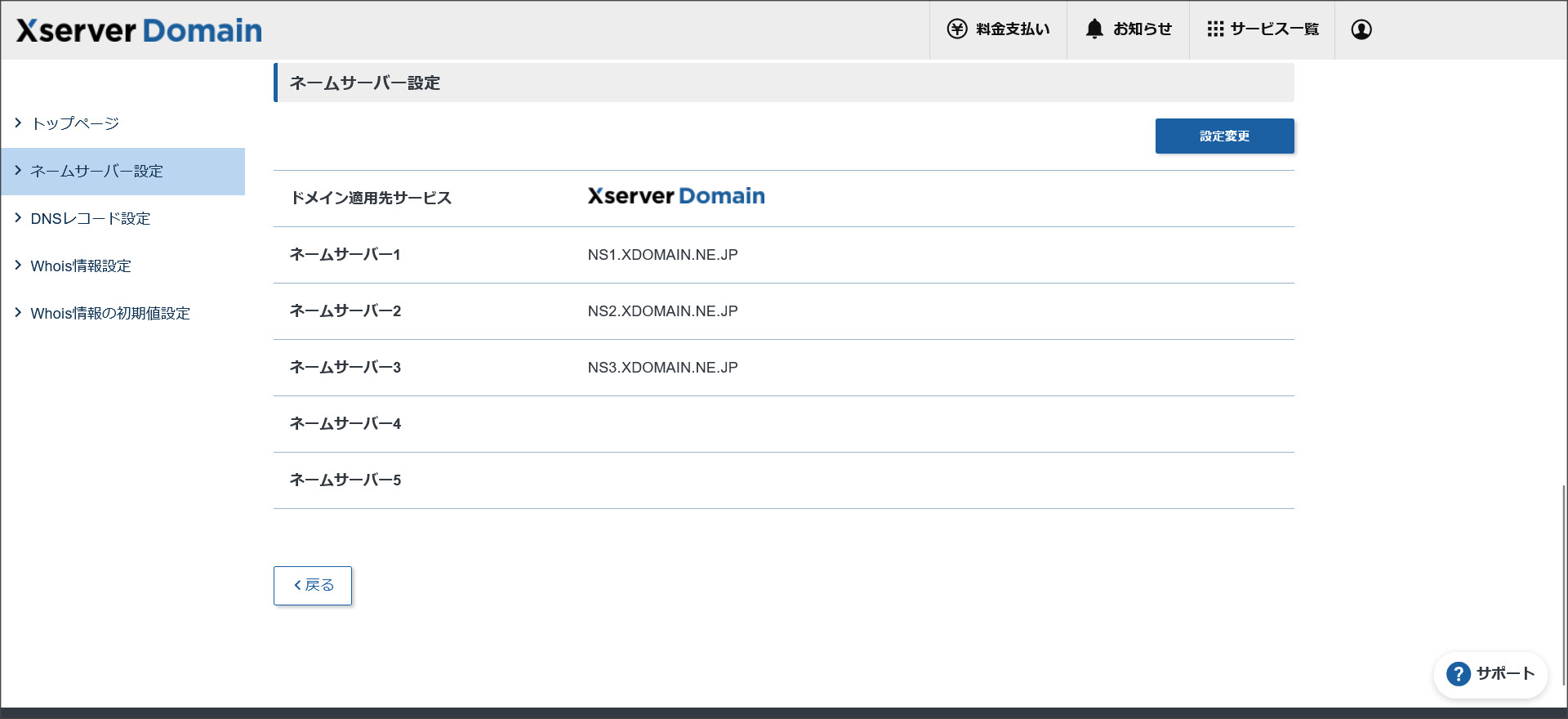Click the NS1.XDOMAIN.NE.JP nameserver value

click(662, 255)
